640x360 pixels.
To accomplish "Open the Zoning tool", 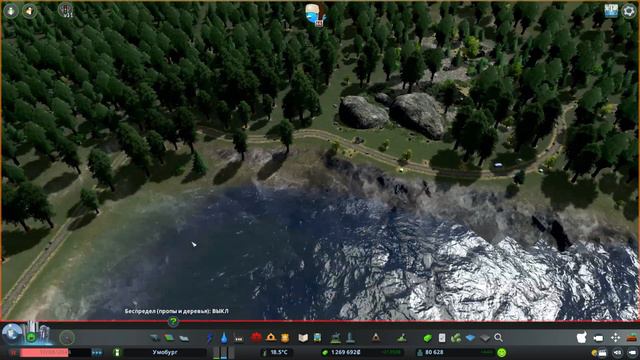I will pos(169,338).
